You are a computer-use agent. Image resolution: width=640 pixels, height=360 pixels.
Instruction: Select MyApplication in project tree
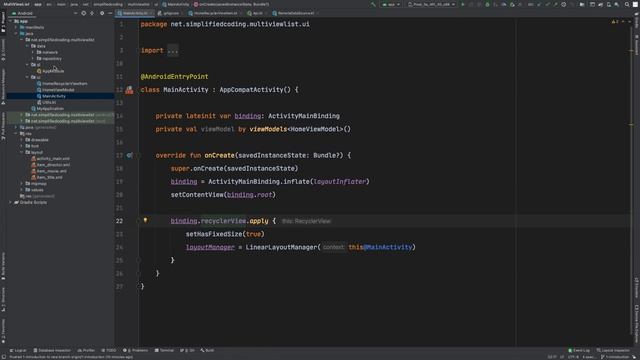[x=47, y=109]
